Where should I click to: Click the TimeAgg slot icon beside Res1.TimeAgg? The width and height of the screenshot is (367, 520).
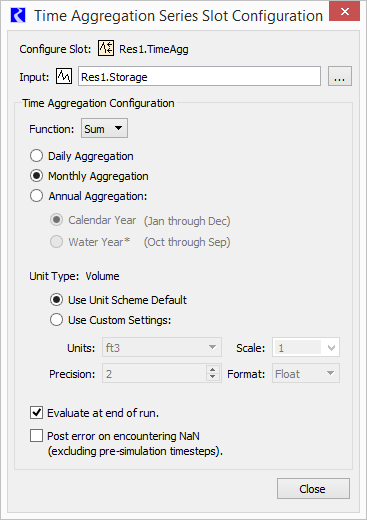[106, 48]
